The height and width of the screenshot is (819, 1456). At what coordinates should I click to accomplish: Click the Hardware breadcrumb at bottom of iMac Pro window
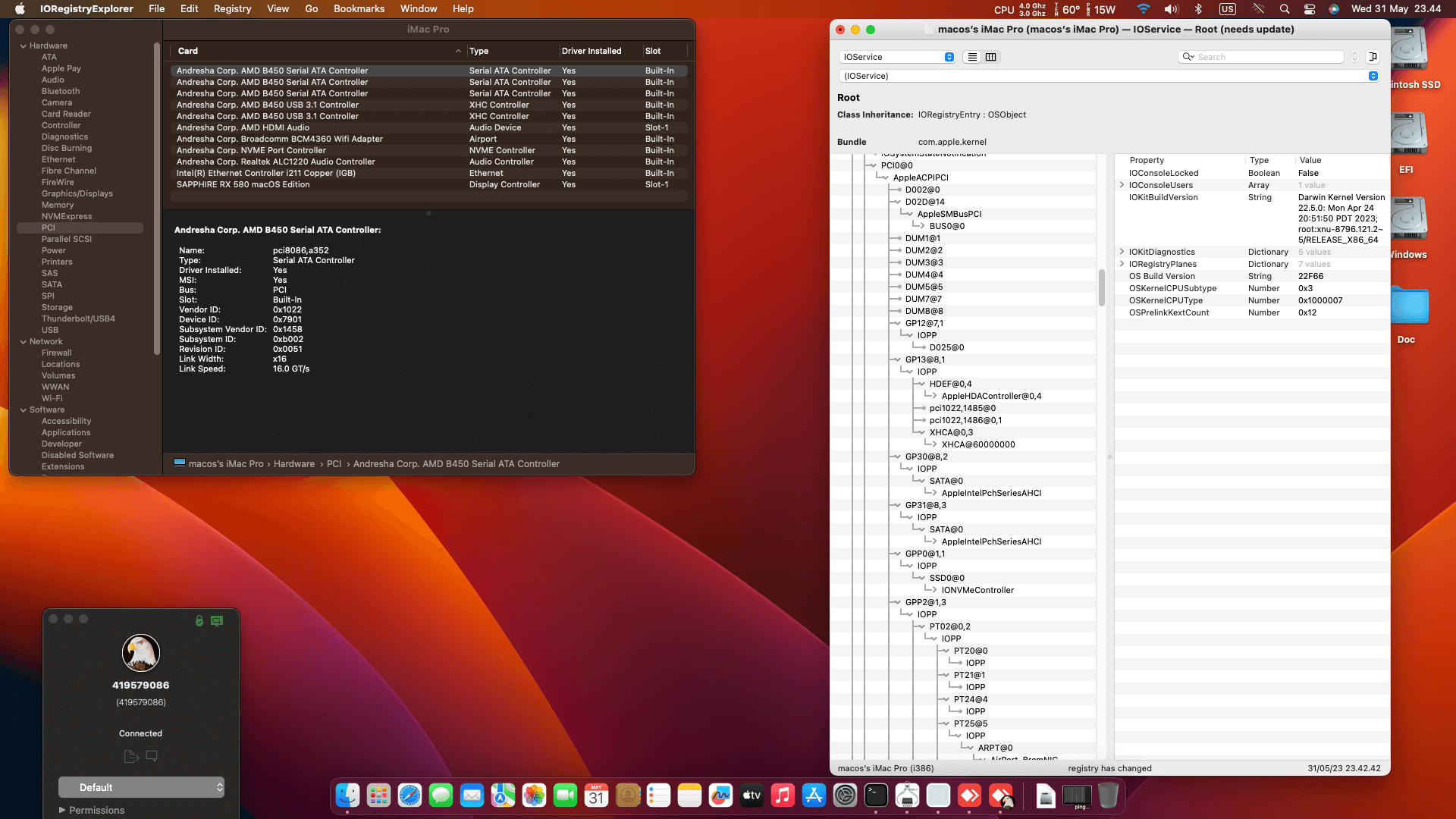point(293,463)
